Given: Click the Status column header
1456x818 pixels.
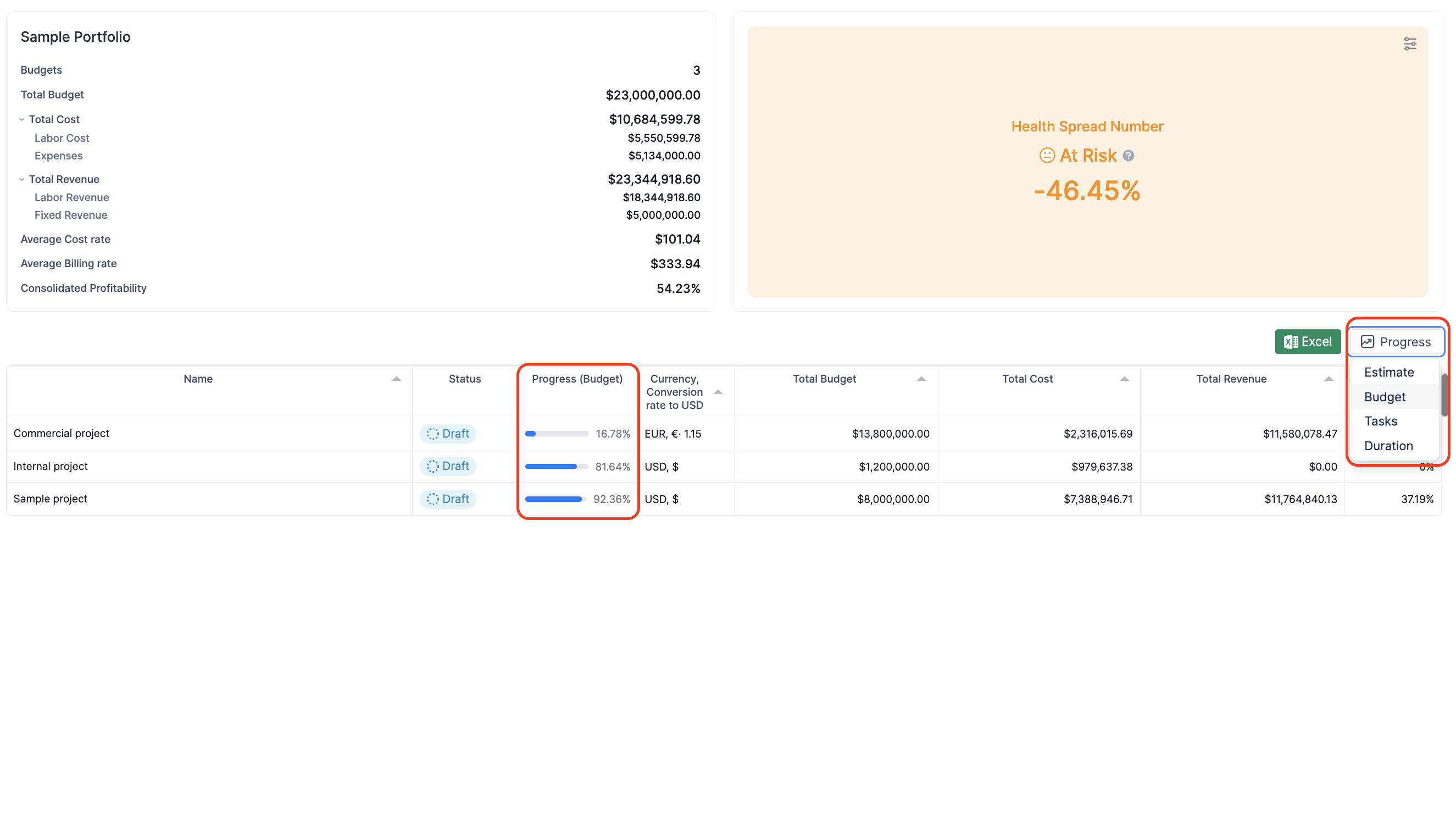Looking at the screenshot, I should click(x=465, y=379).
